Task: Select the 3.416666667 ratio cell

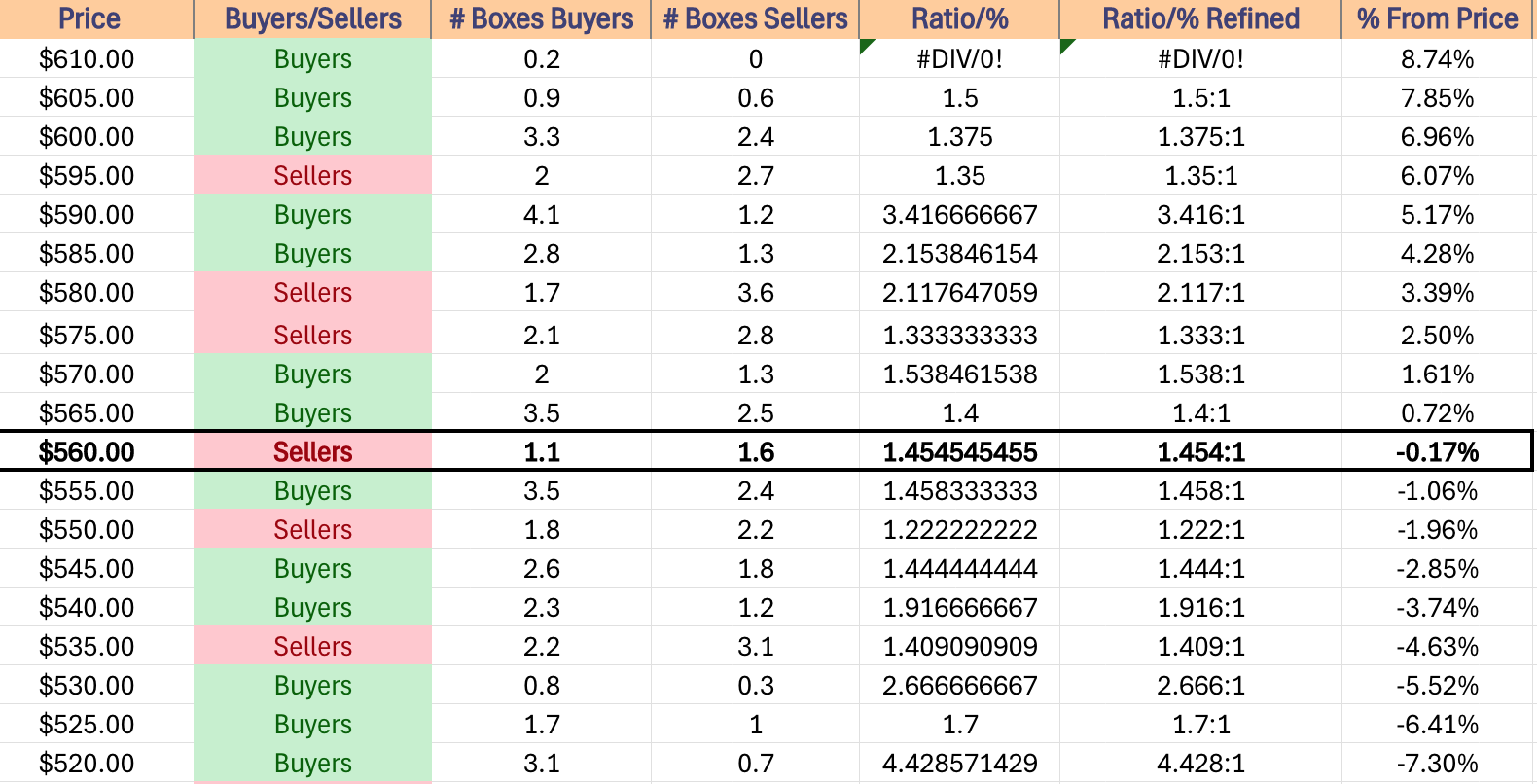Action: (x=959, y=215)
